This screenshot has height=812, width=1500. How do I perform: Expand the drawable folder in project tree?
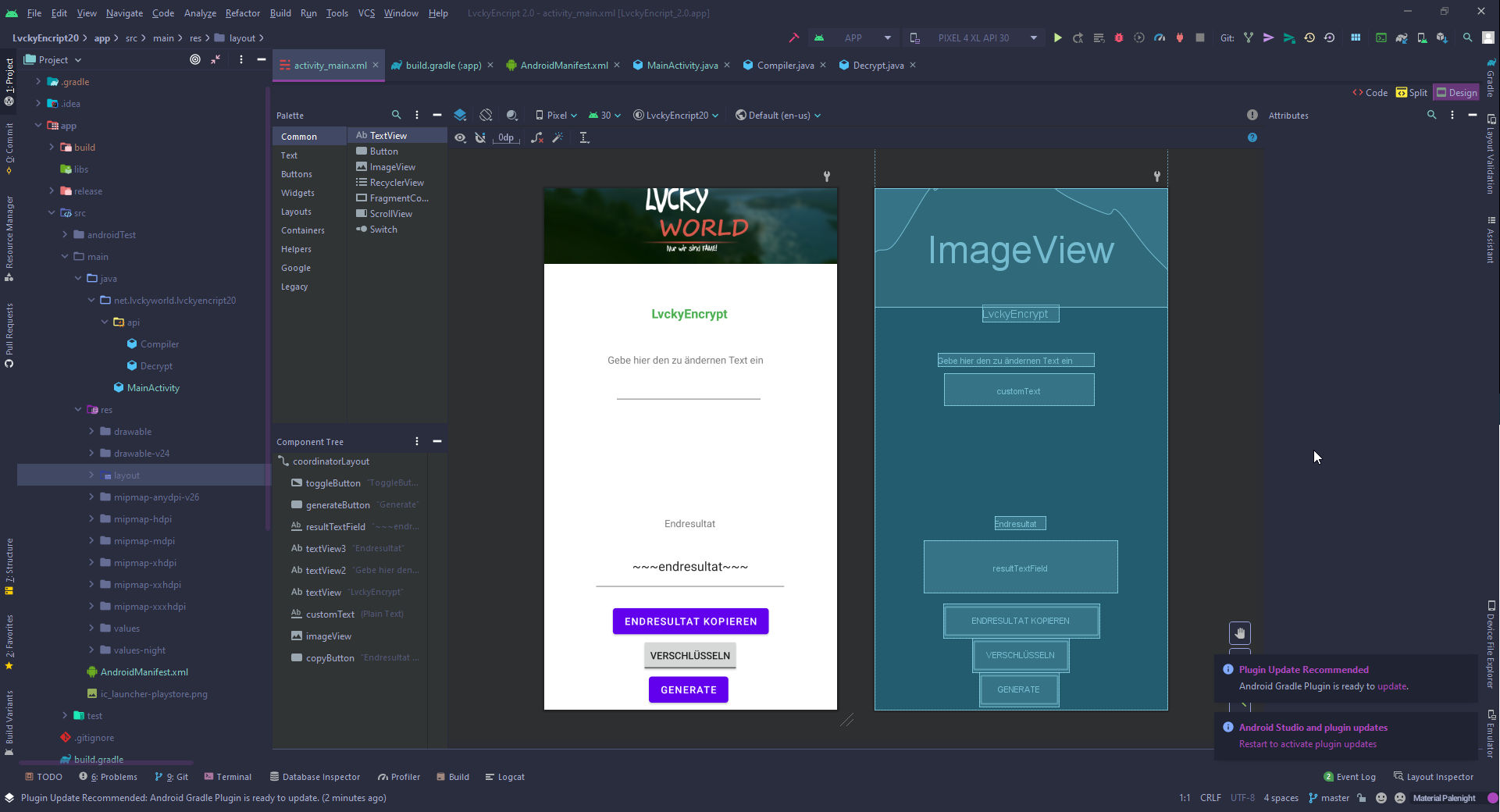point(91,432)
